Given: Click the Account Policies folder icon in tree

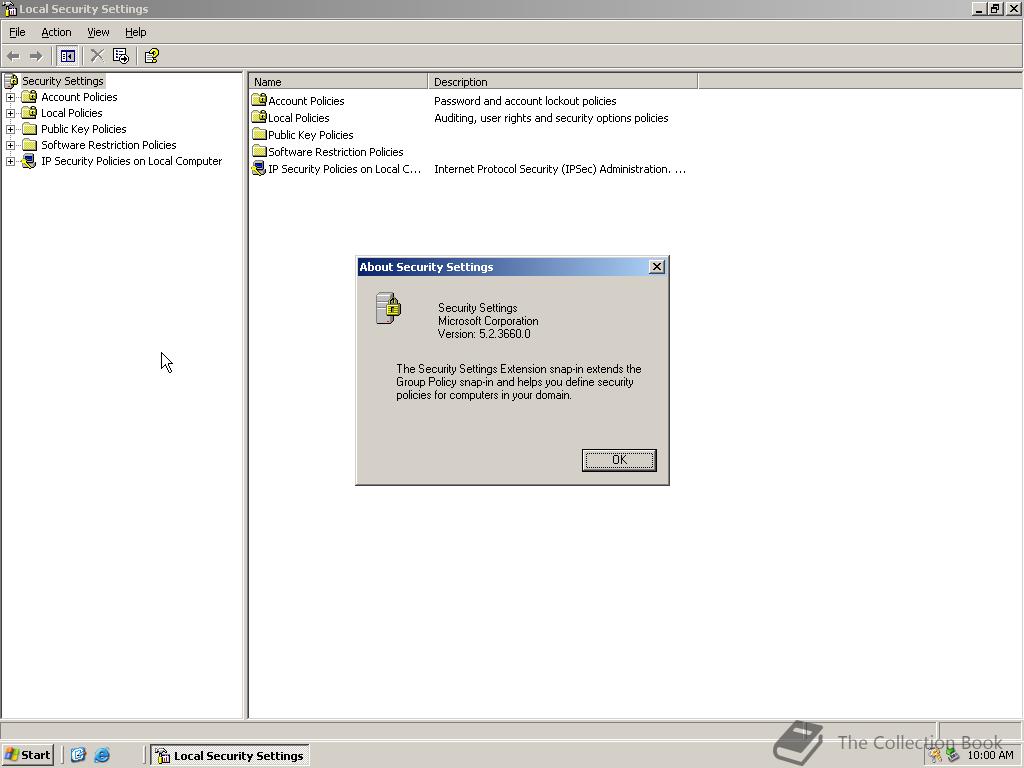Looking at the screenshot, I should click(29, 97).
